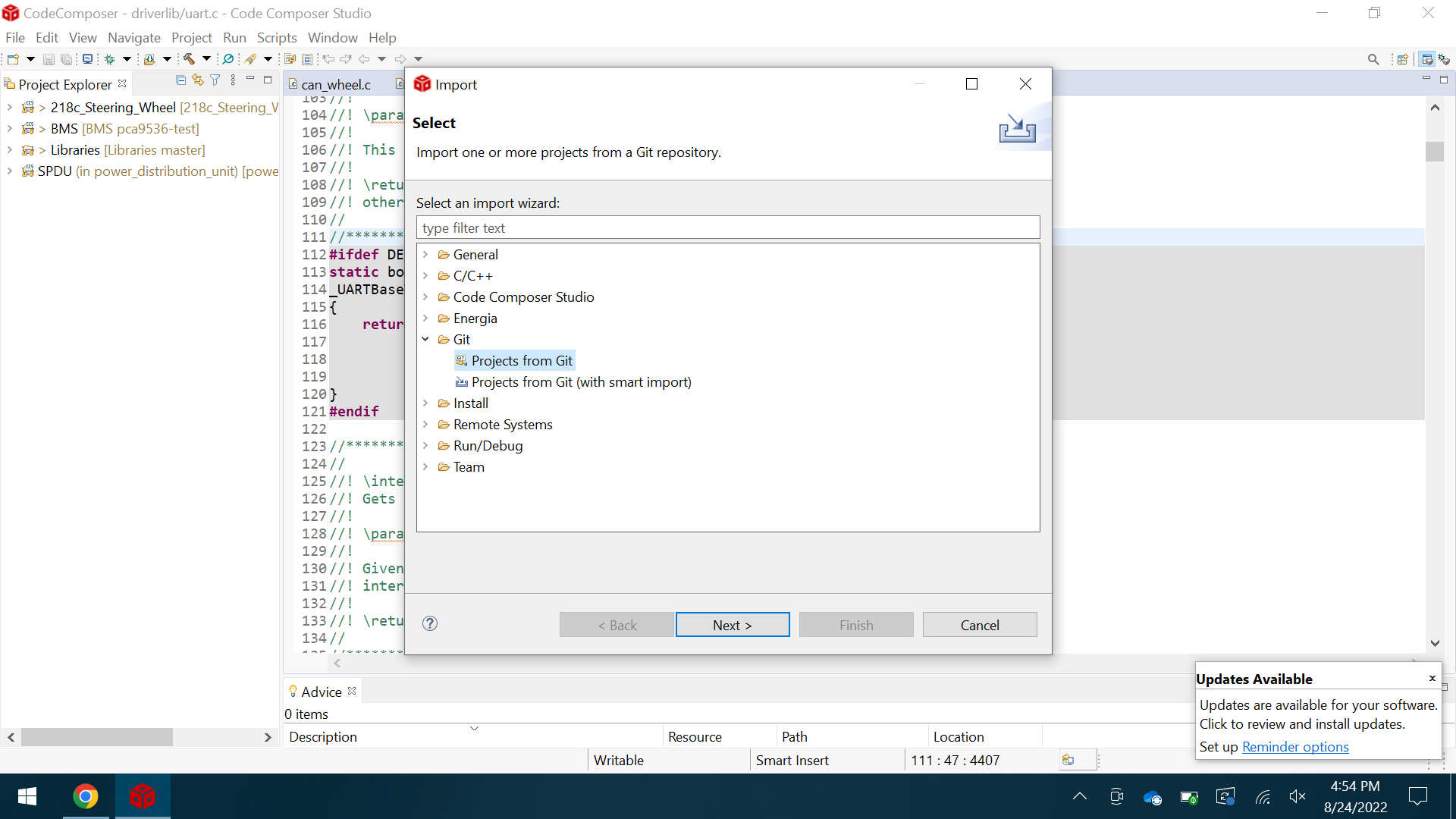This screenshot has height=819, width=1456.
Task: Collapse the Git folder in wizard tree
Action: tap(425, 339)
